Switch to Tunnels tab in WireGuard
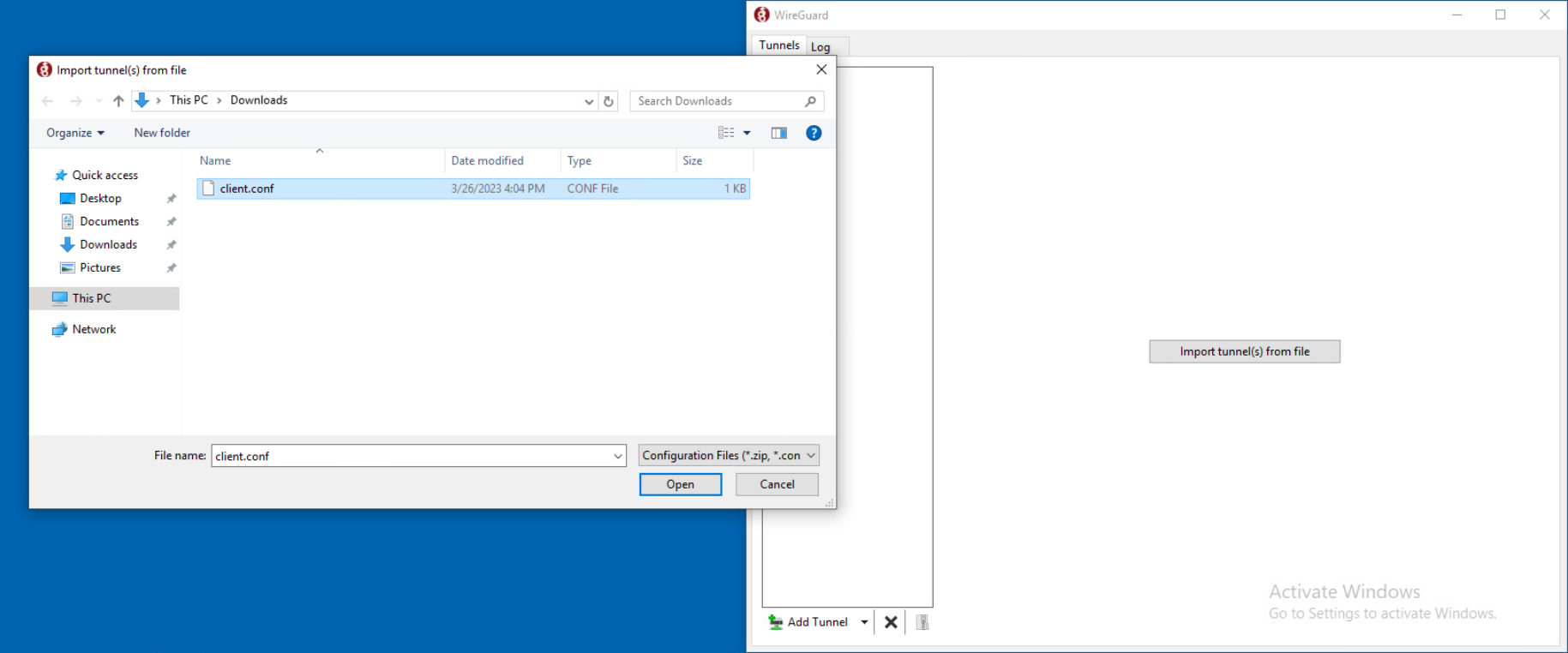 click(x=779, y=45)
